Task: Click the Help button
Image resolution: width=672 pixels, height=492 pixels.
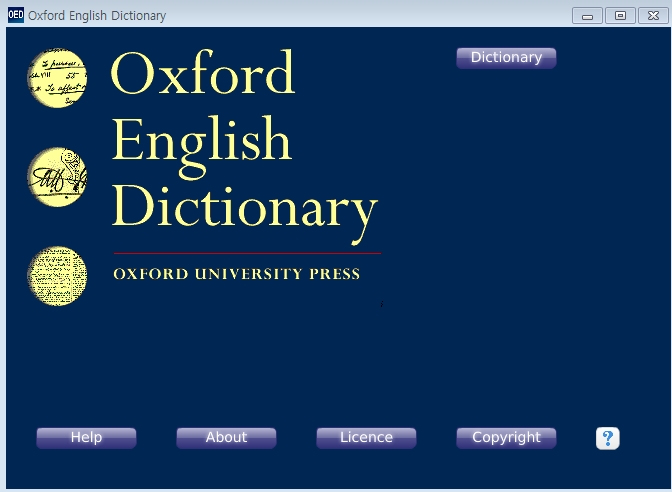Action: pos(86,438)
